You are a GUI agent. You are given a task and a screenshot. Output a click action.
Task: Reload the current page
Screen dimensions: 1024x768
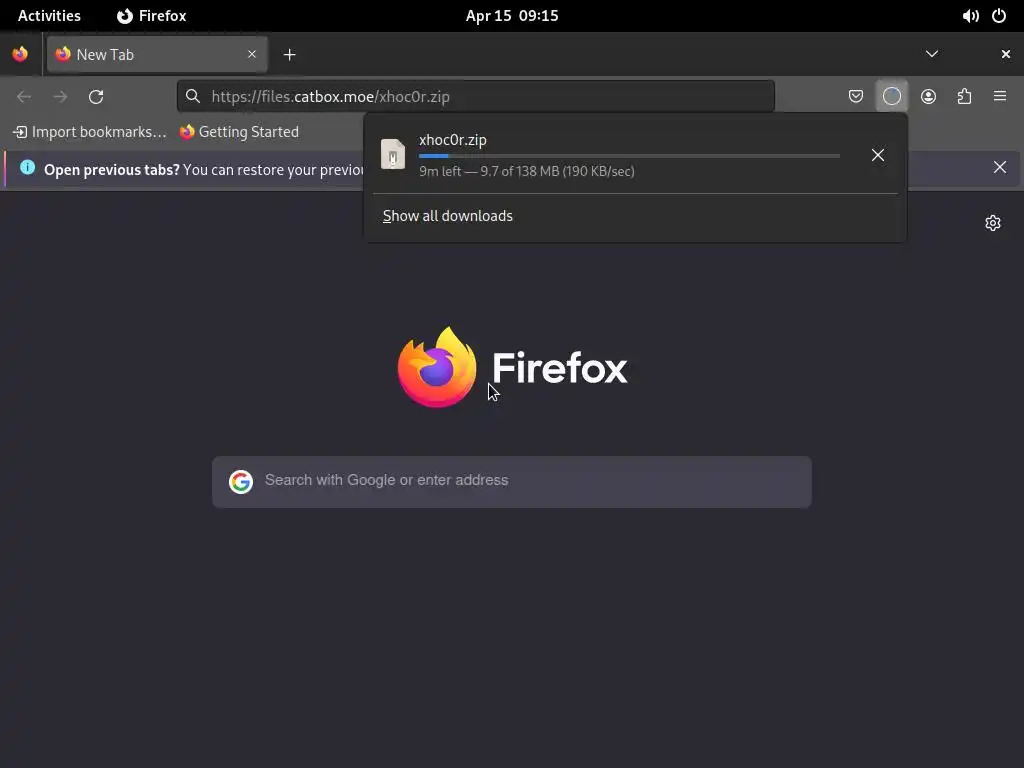point(96,97)
